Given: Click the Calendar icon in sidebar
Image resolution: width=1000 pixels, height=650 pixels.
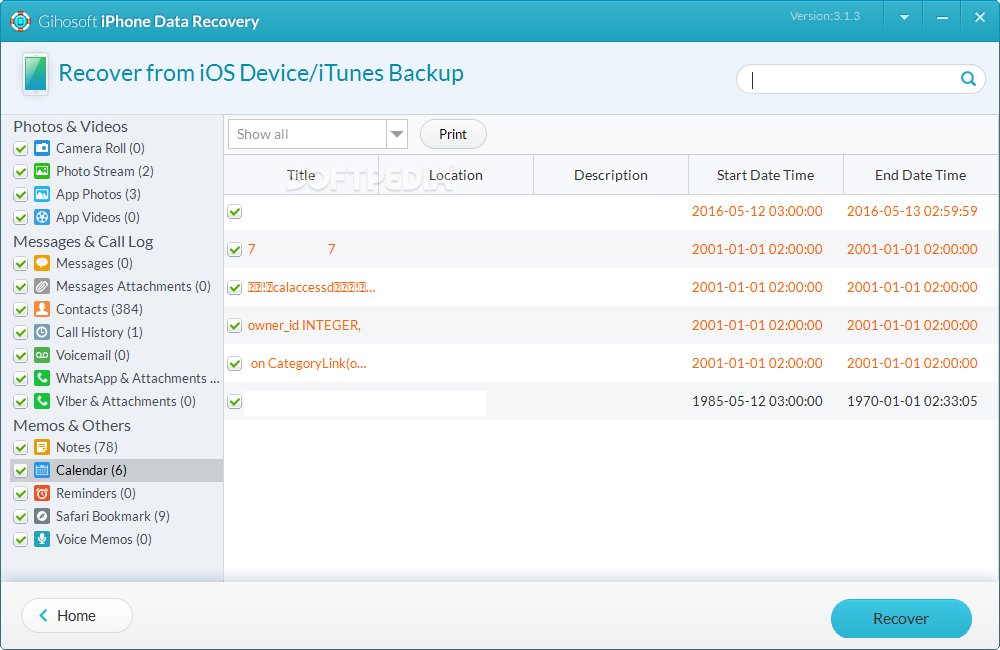Looking at the screenshot, I should click(x=42, y=470).
